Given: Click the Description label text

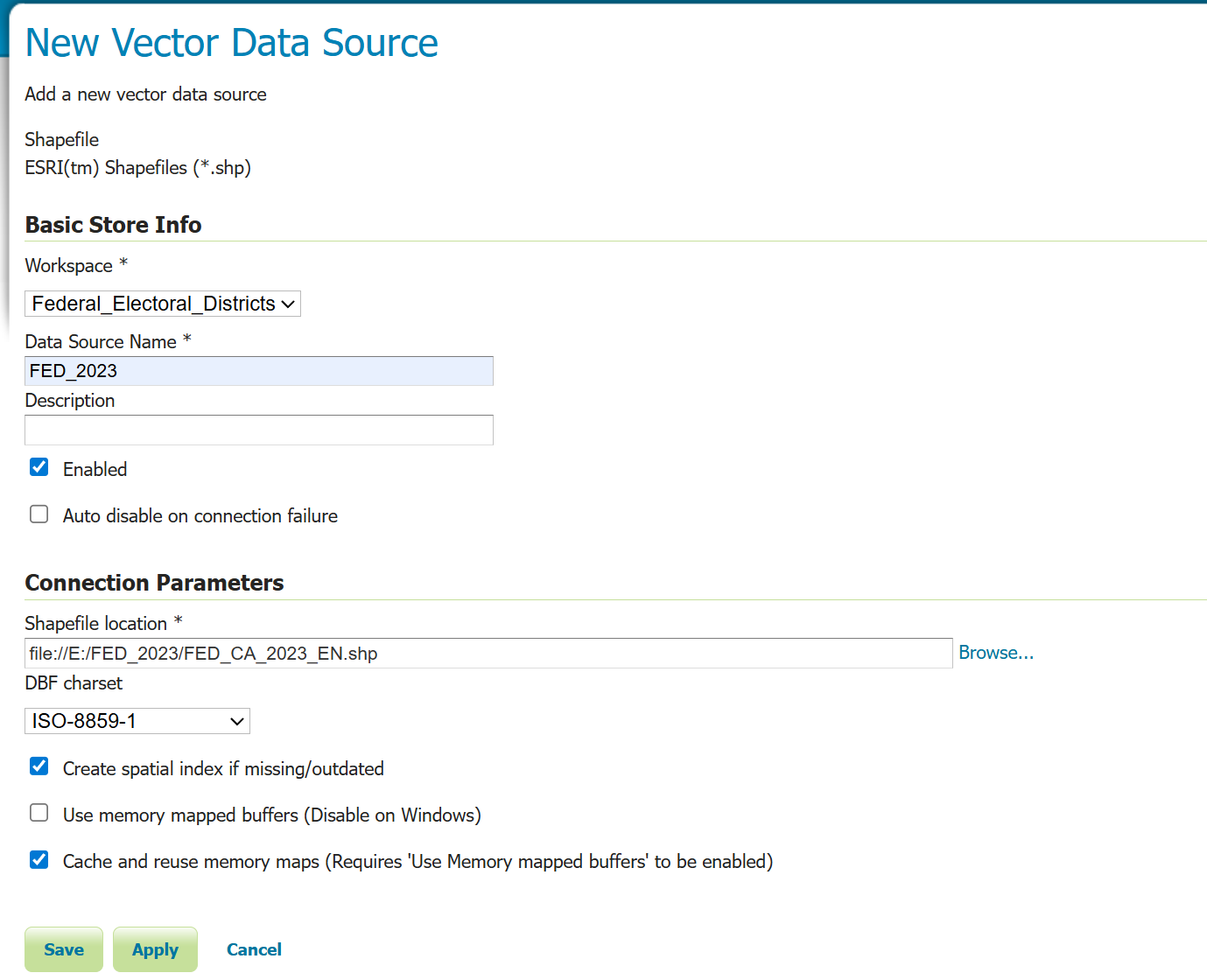Looking at the screenshot, I should point(70,401).
